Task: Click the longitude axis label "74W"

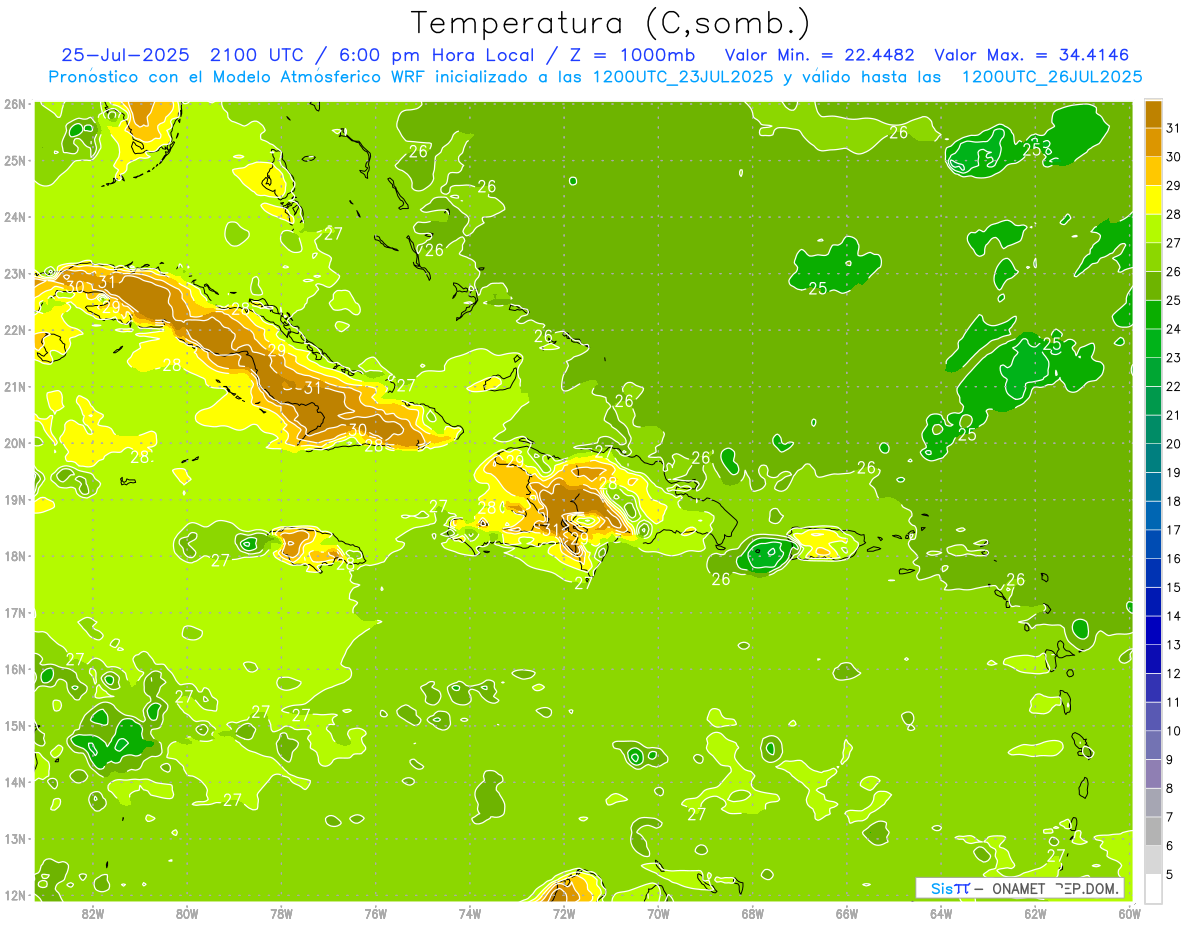Action: point(469,913)
